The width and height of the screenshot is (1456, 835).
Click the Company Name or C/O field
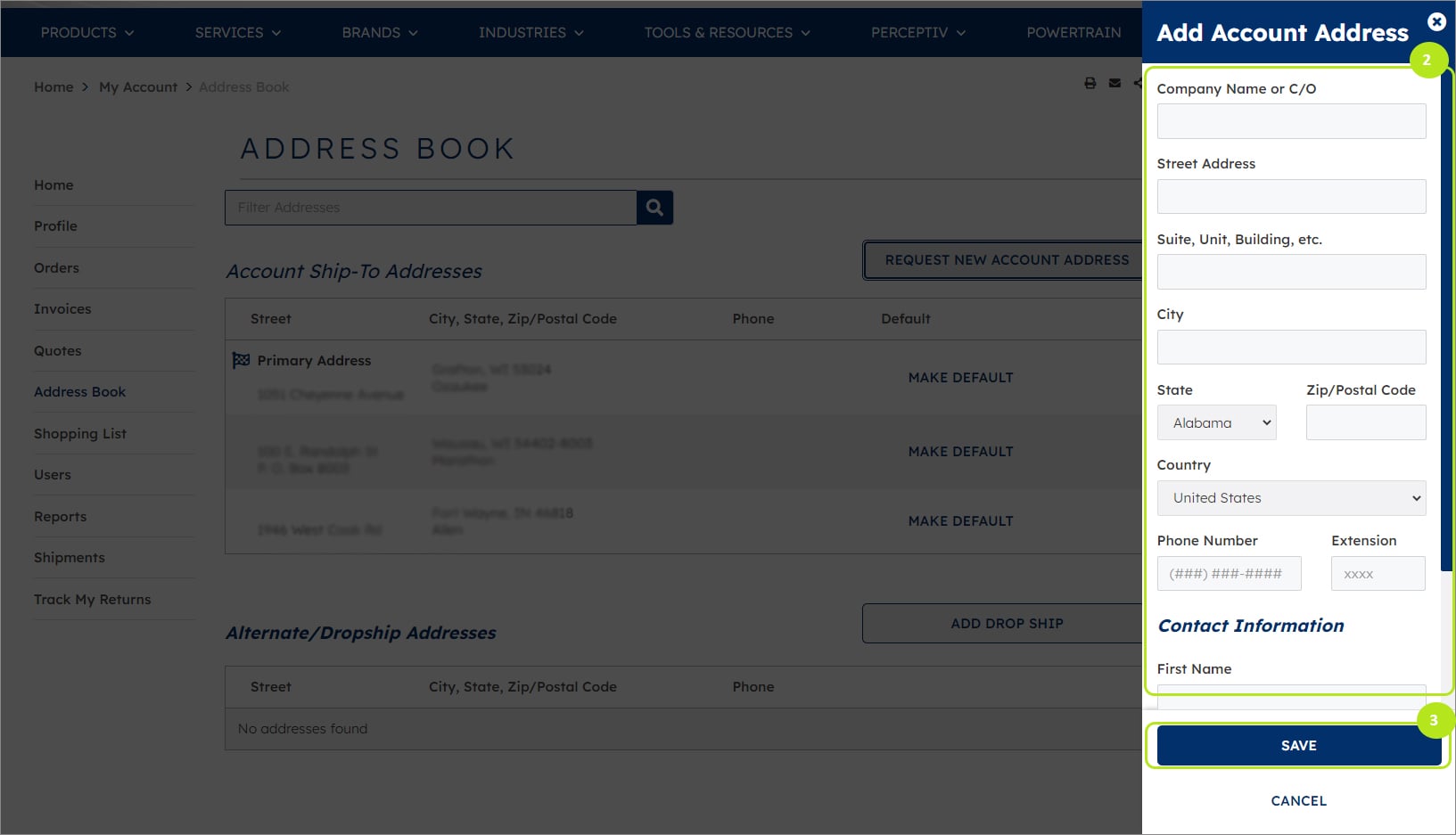(x=1292, y=121)
